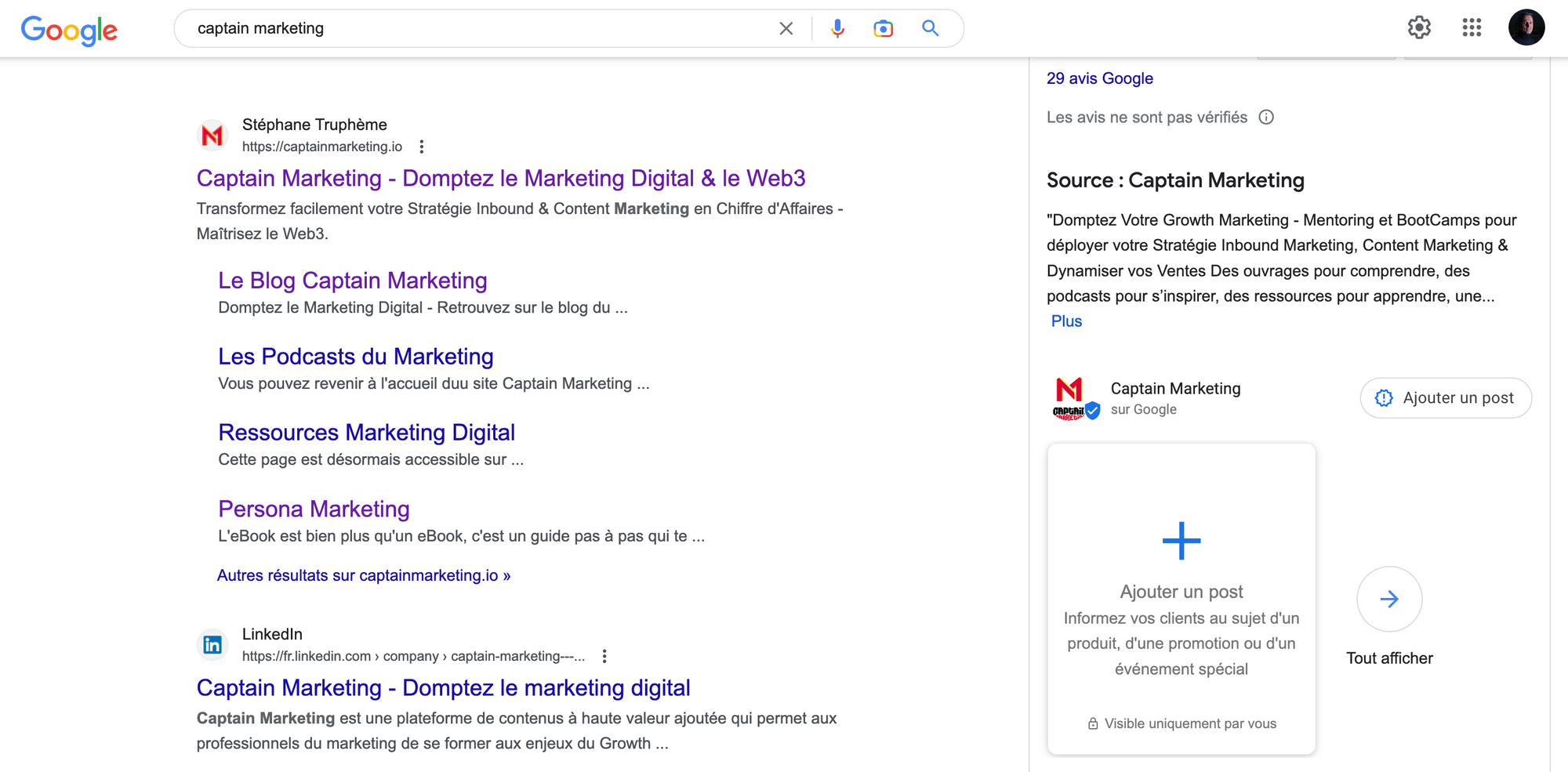Image resolution: width=1568 pixels, height=772 pixels.
Task: Click Captain Marketing sur Google name
Action: 1175,389
